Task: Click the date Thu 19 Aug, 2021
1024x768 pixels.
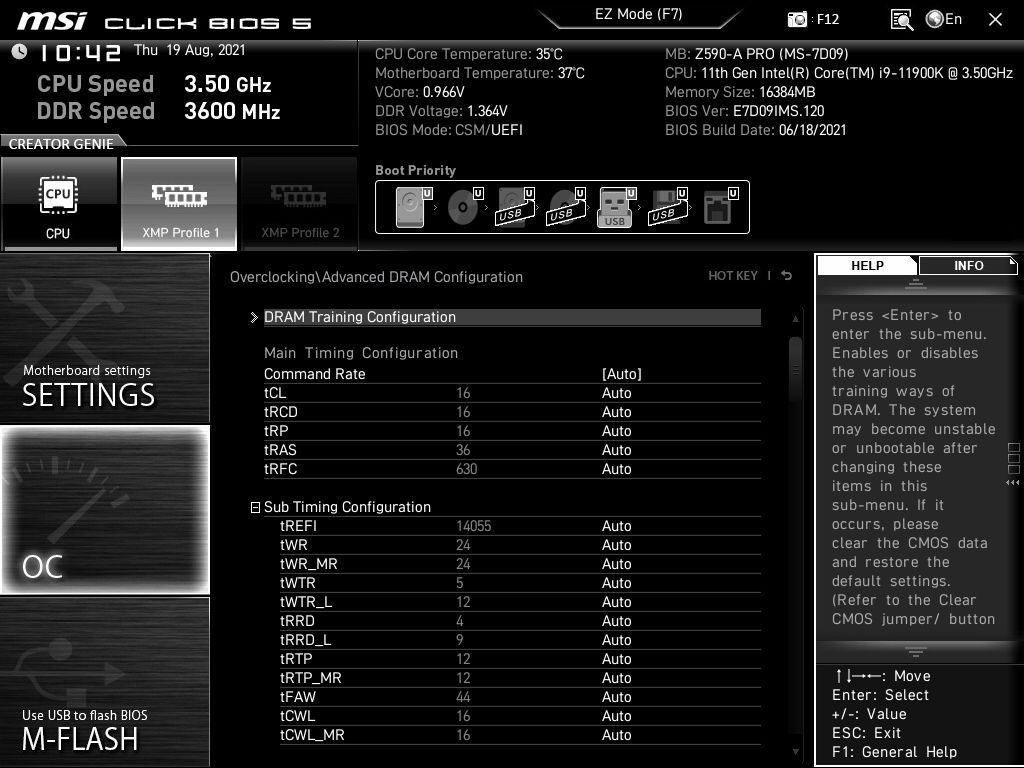Action: (x=189, y=50)
